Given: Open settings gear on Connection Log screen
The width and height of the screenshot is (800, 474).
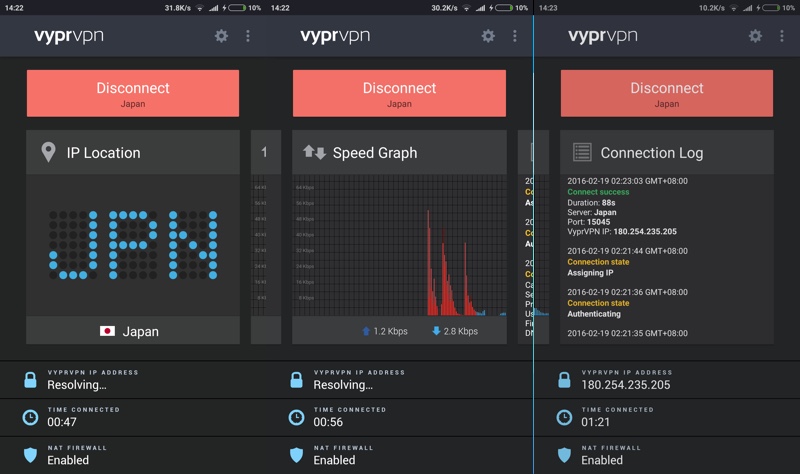Looking at the screenshot, I should [755, 36].
